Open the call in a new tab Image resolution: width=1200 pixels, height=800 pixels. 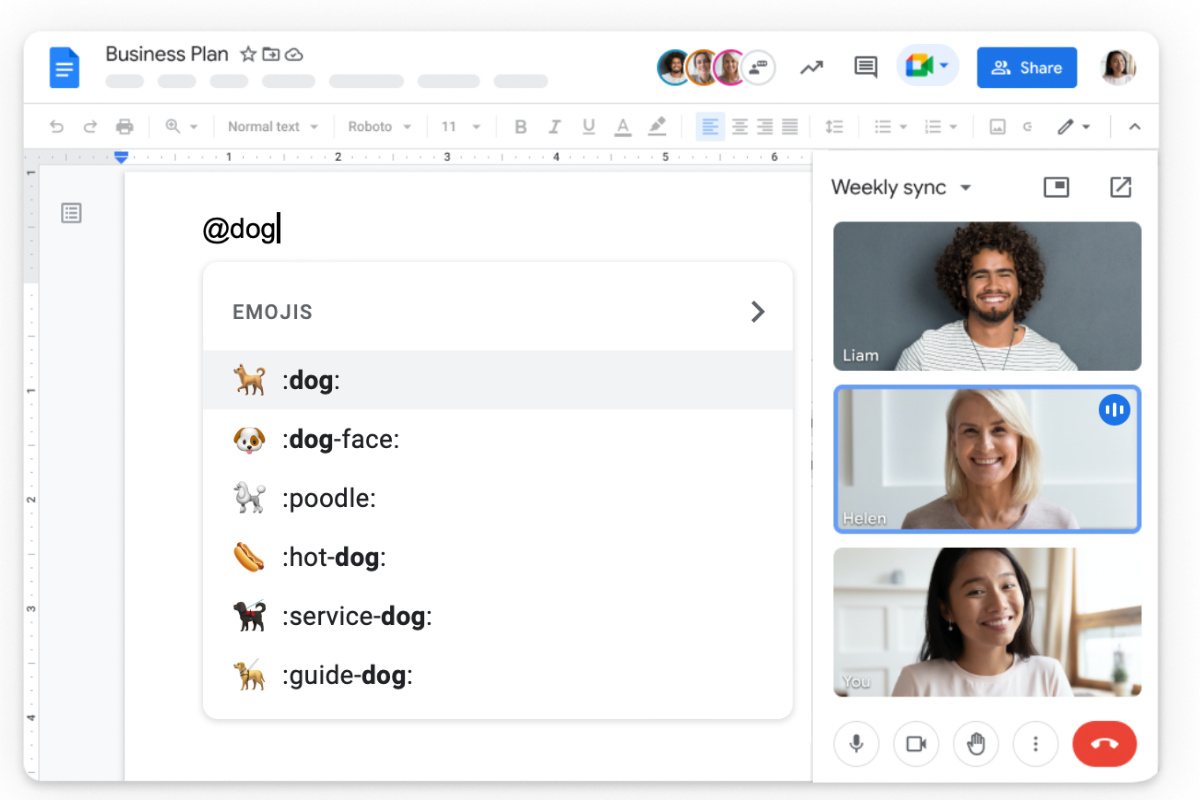click(1121, 187)
